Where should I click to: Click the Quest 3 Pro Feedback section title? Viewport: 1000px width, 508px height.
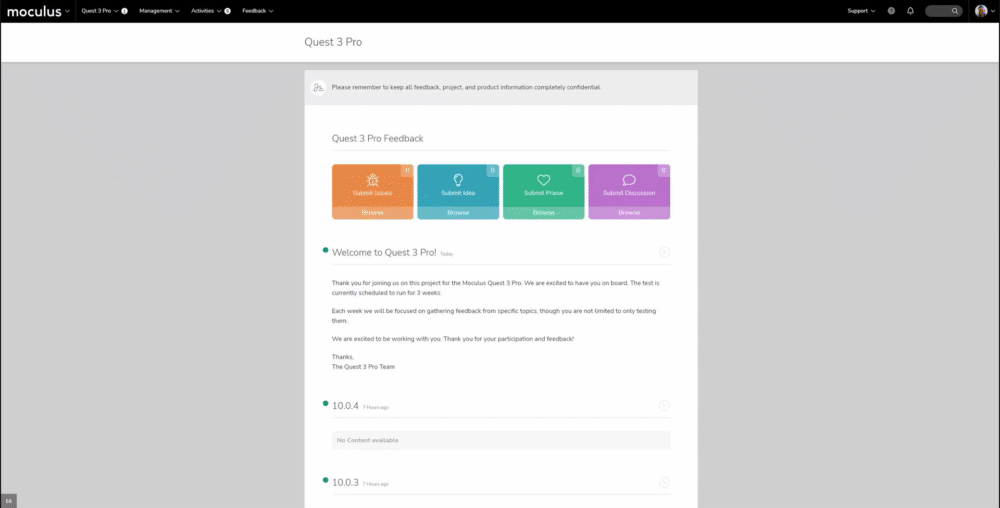[x=378, y=138]
